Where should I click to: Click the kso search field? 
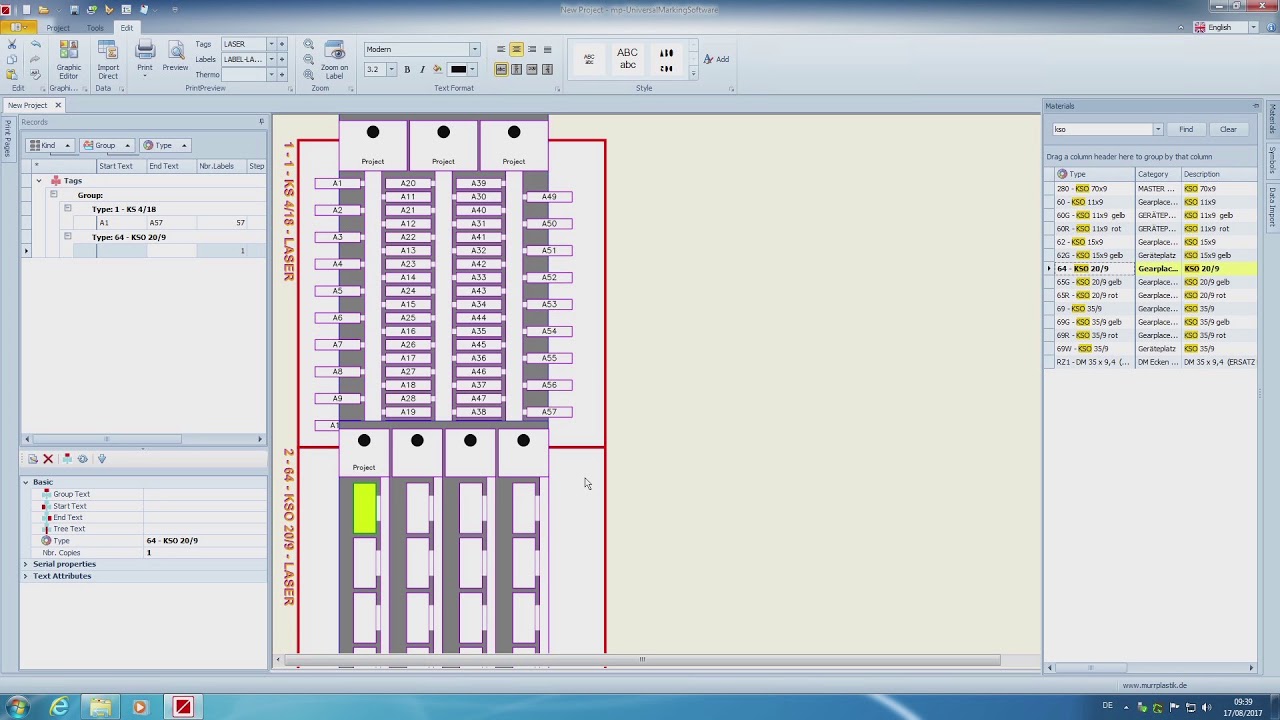tap(1102, 129)
